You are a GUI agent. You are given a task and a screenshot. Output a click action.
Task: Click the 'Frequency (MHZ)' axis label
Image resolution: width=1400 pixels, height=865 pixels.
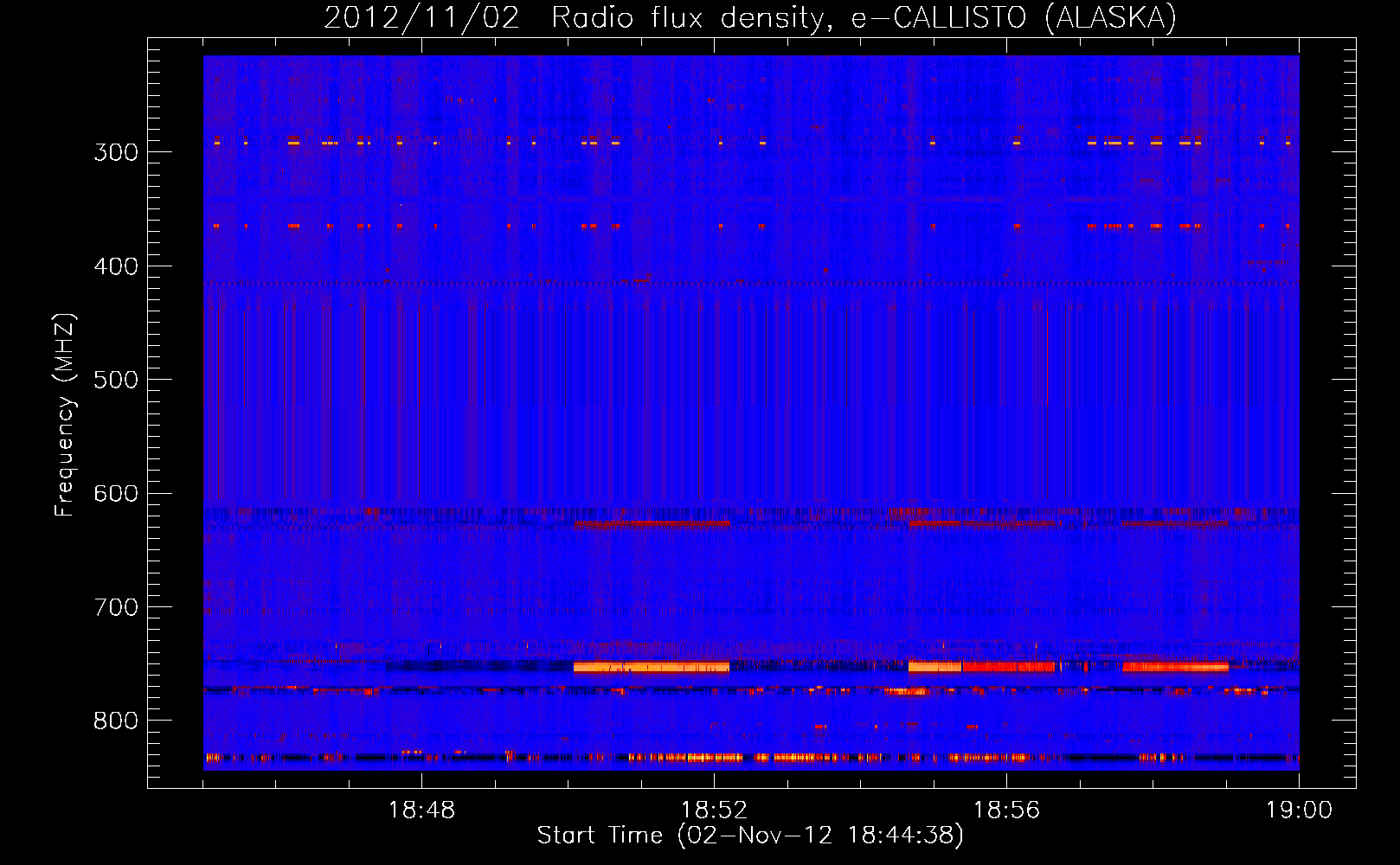[x=65, y=415]
